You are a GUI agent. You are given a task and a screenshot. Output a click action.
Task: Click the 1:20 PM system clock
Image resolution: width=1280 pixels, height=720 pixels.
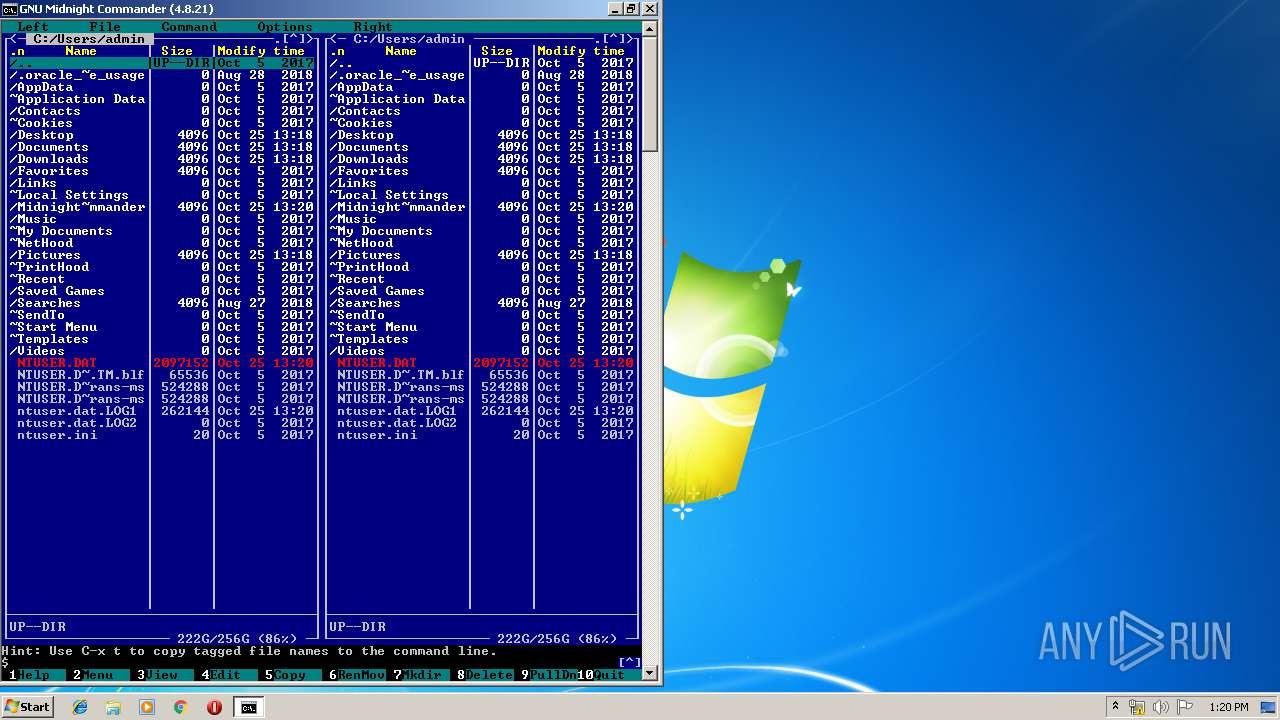point(1229,707)
